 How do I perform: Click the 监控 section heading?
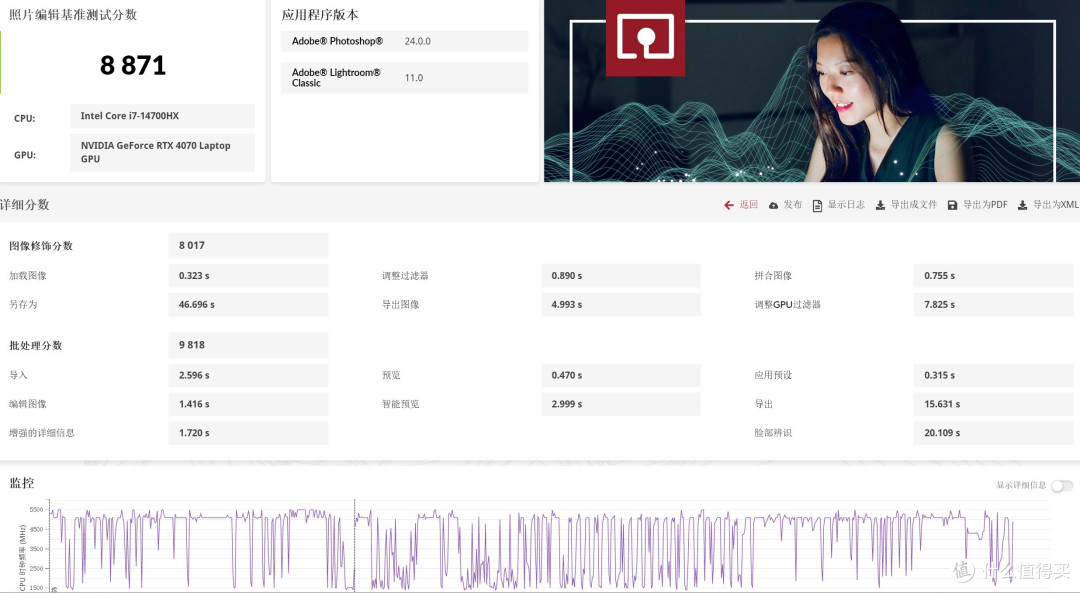(x=21, y=483)
